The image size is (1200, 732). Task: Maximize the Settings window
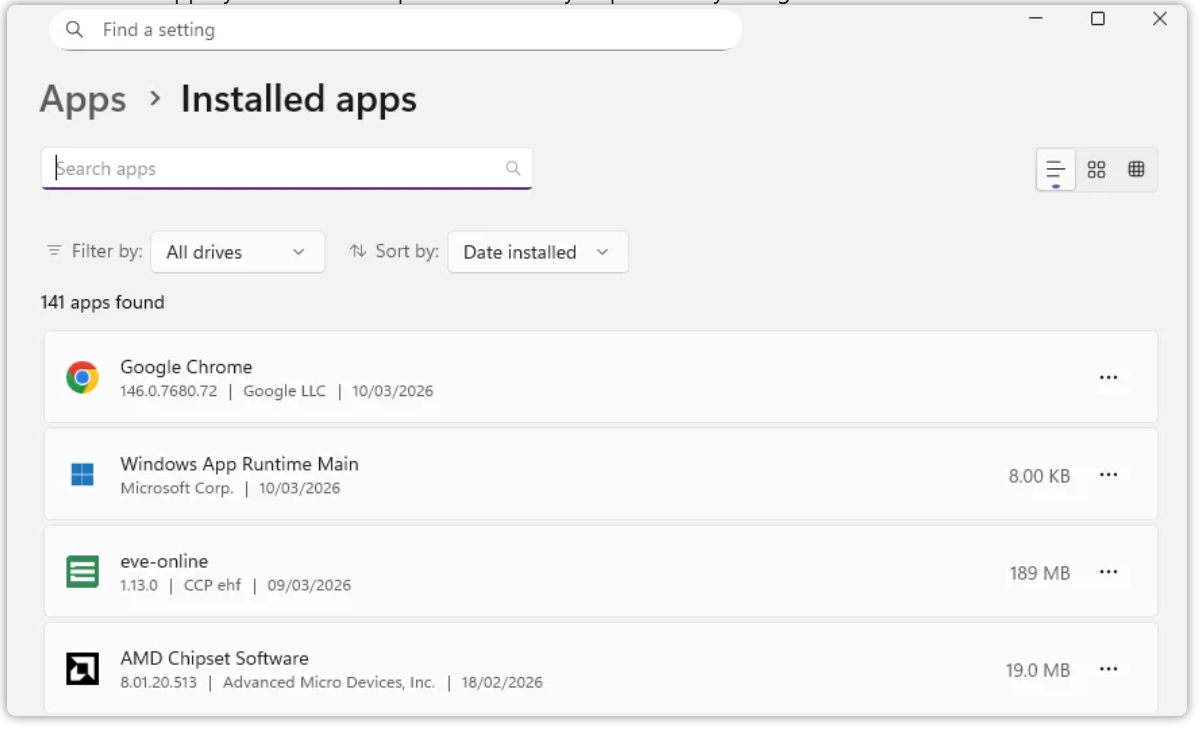point(1098,19)
